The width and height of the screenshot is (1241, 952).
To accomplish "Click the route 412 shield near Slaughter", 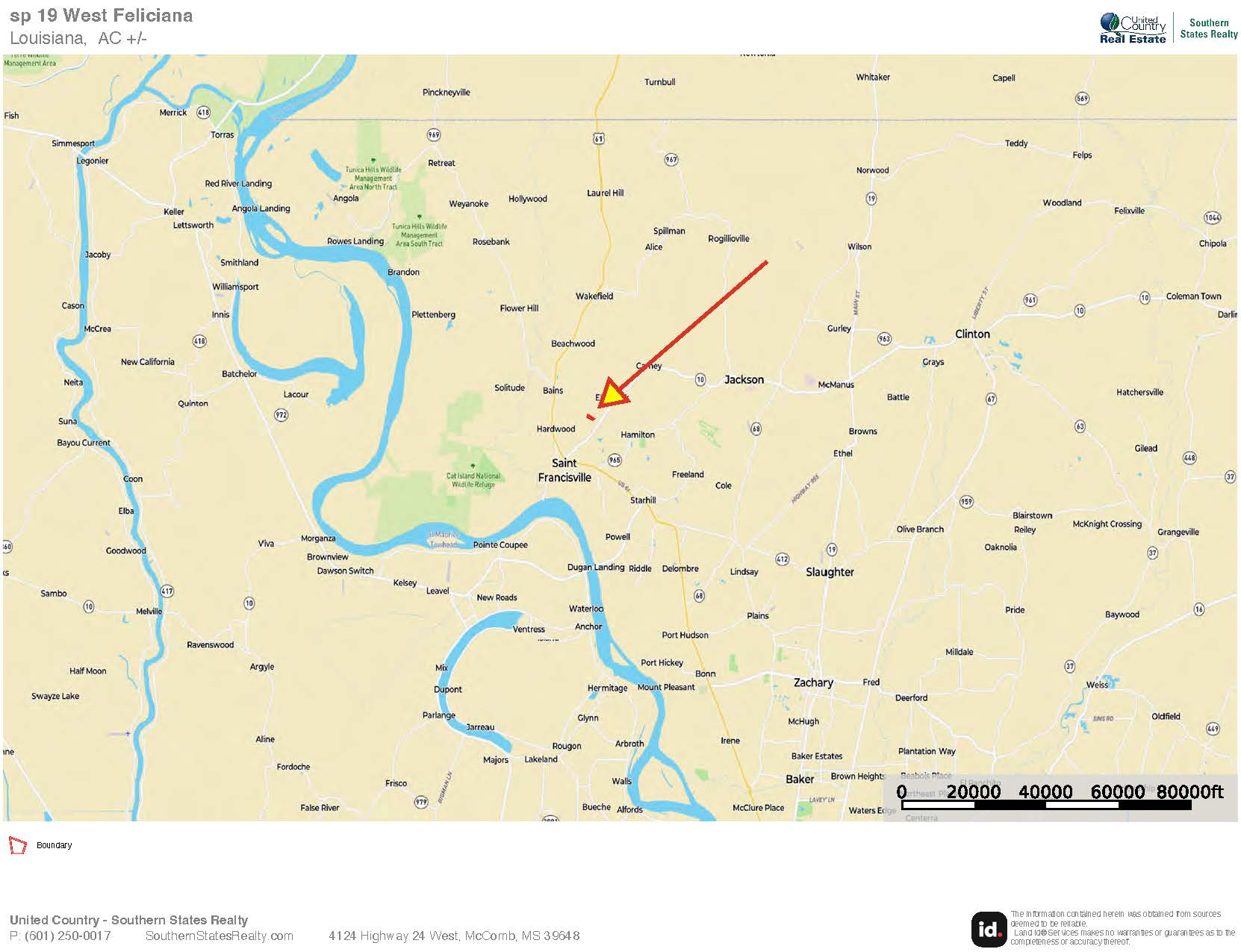I will click(782, 559).
